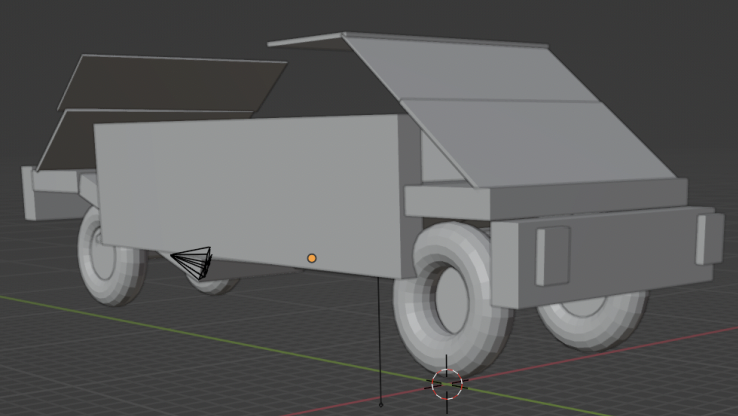Select the orange origin point on the car body
738x416 pixels.
[x=312, y=258]
